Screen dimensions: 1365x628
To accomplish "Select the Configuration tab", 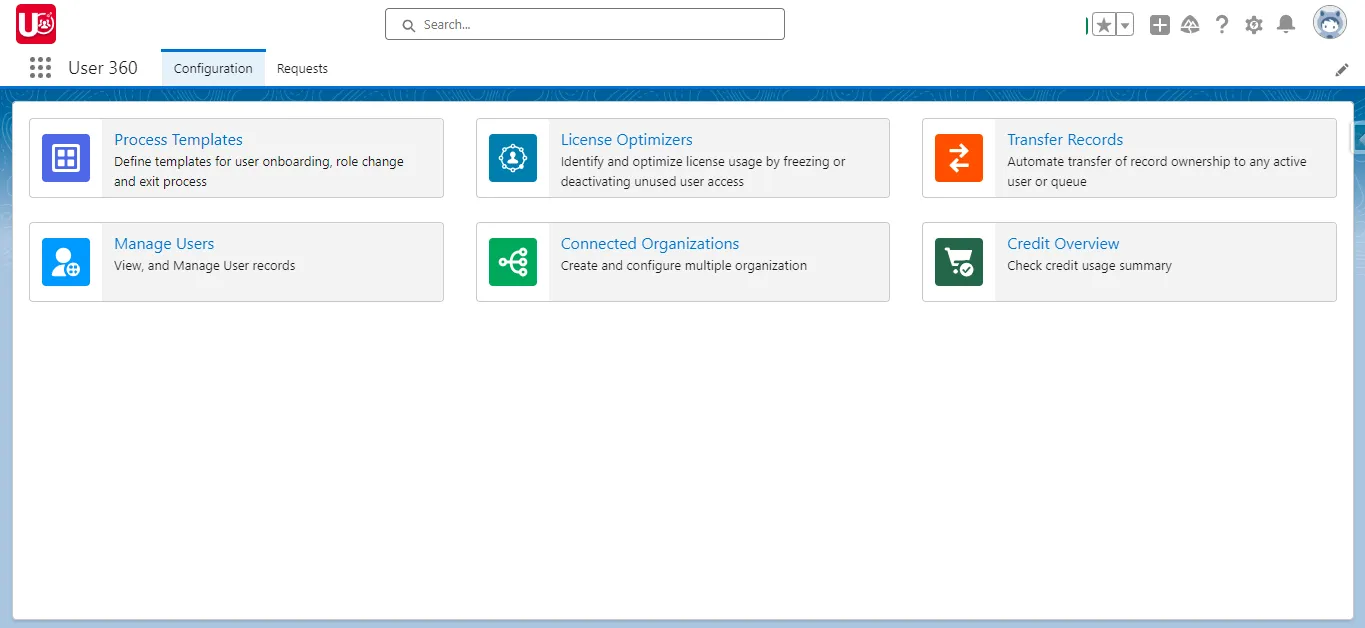I will tap(212, 68).
